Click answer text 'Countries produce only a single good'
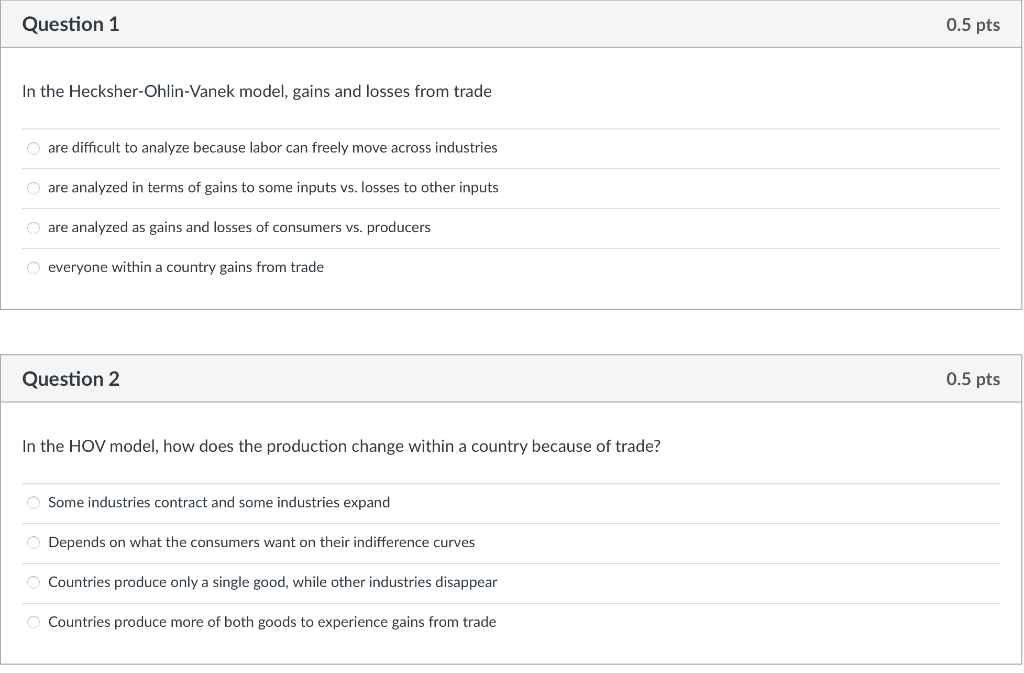Viewport: 1024px width, 673px height. (272, 582)
